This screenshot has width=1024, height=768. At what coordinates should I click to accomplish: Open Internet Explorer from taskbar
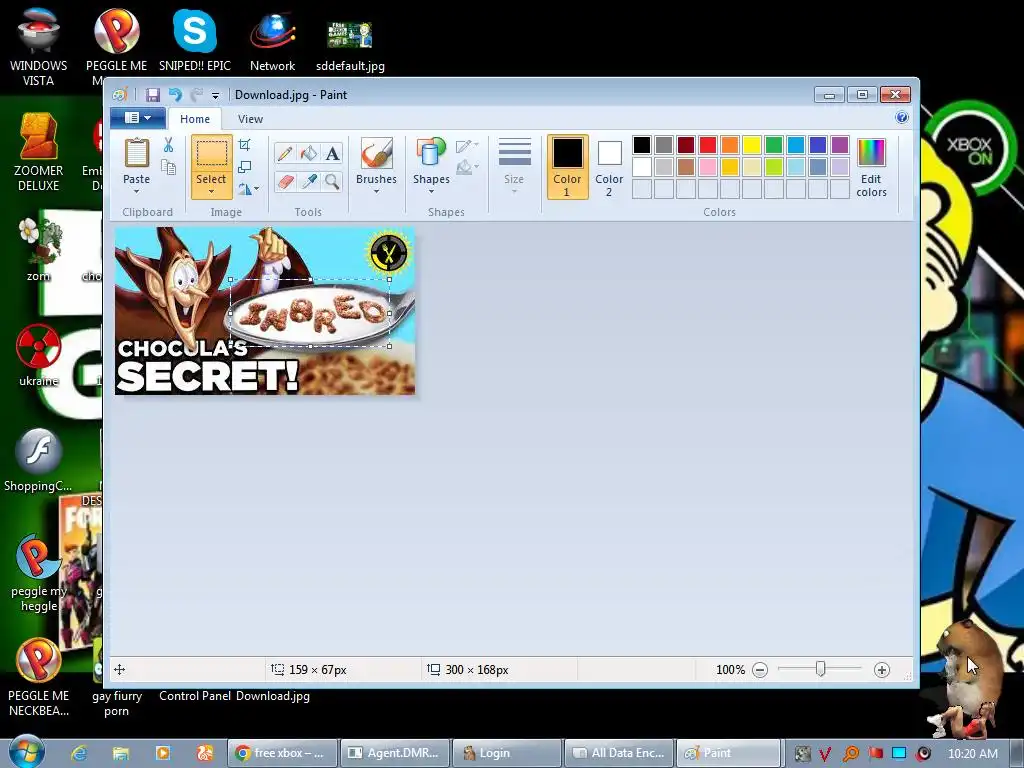79,753
